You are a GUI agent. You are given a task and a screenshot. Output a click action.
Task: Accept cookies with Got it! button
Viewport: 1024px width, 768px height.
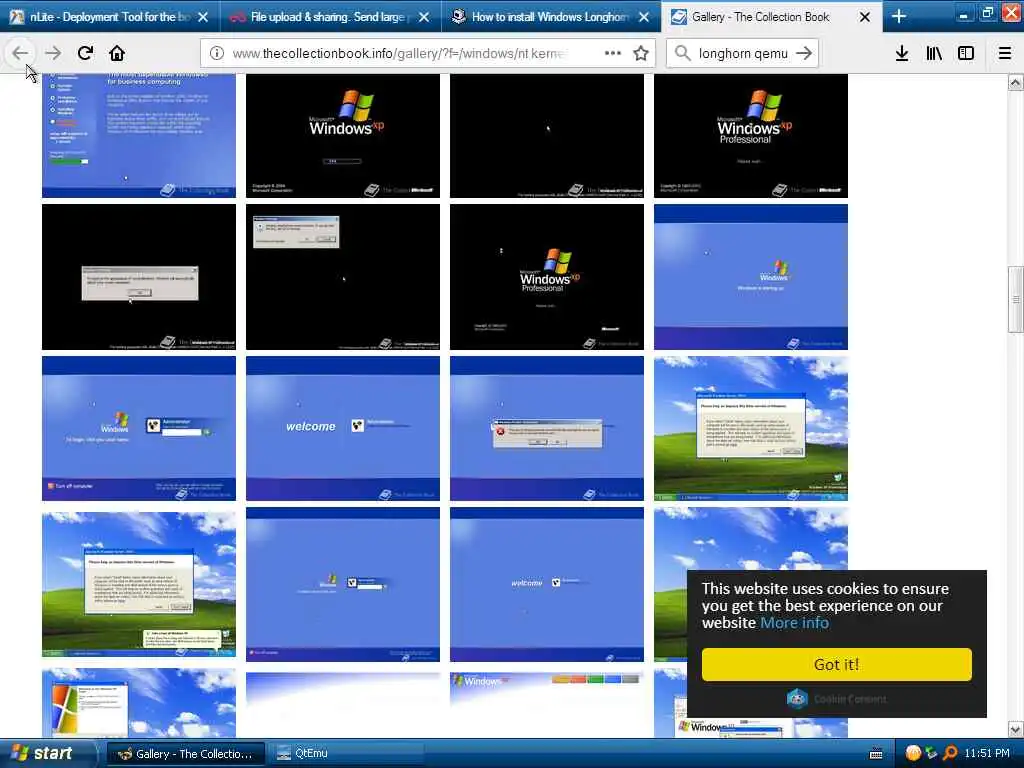pos(837,664)
